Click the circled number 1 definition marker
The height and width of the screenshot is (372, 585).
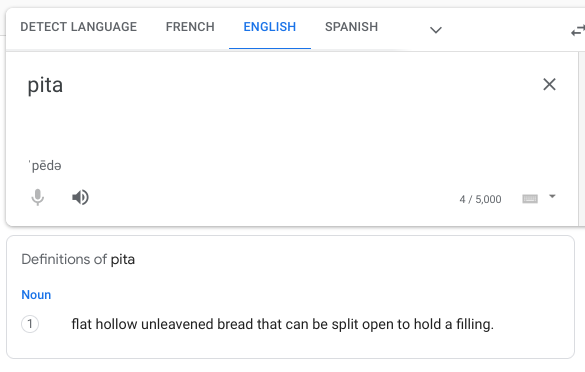point(30,324)
